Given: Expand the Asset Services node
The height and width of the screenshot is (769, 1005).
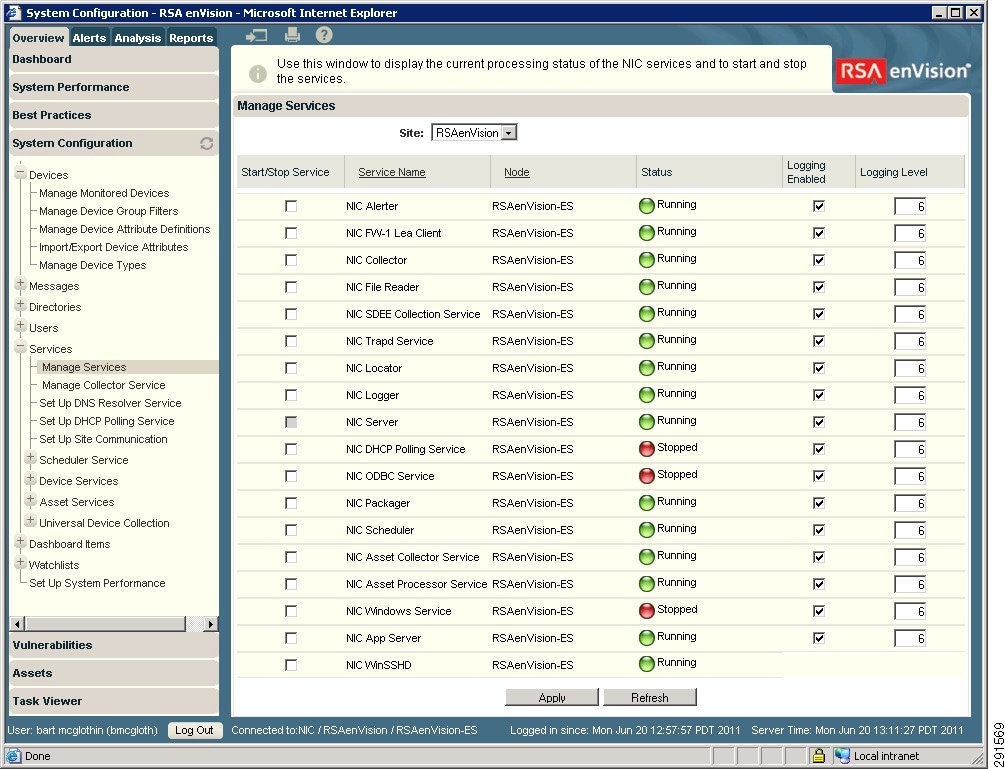Looking at the screenshot, I should click(30, 500).
